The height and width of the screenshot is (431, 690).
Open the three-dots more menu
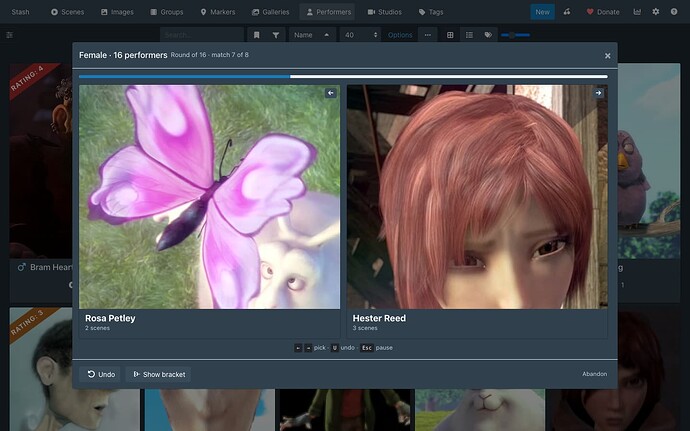(428, 35)
